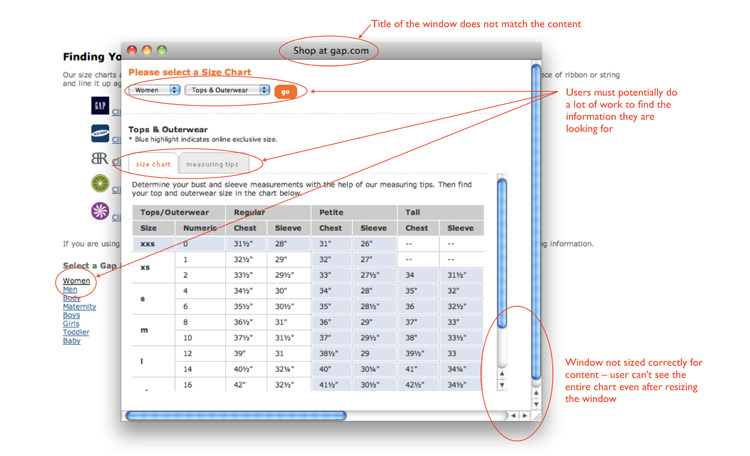Click the '38½"' petite chest cell
This screenshot has height=456, width=750.
tap(332, 353)
